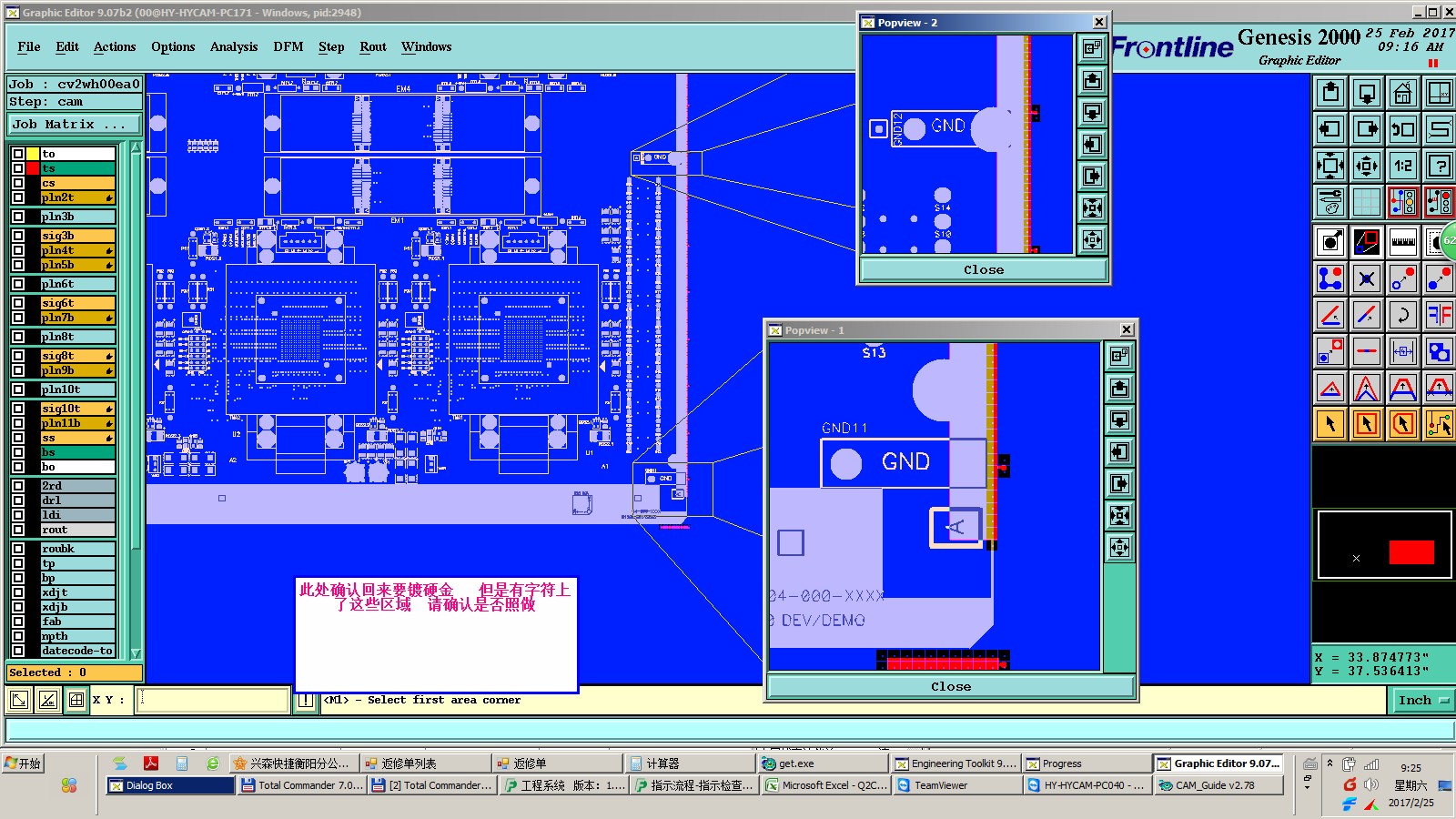Click top icon in Popview - 1 toolbar
Screen dimensions: 1456x819
[1119, 356]
